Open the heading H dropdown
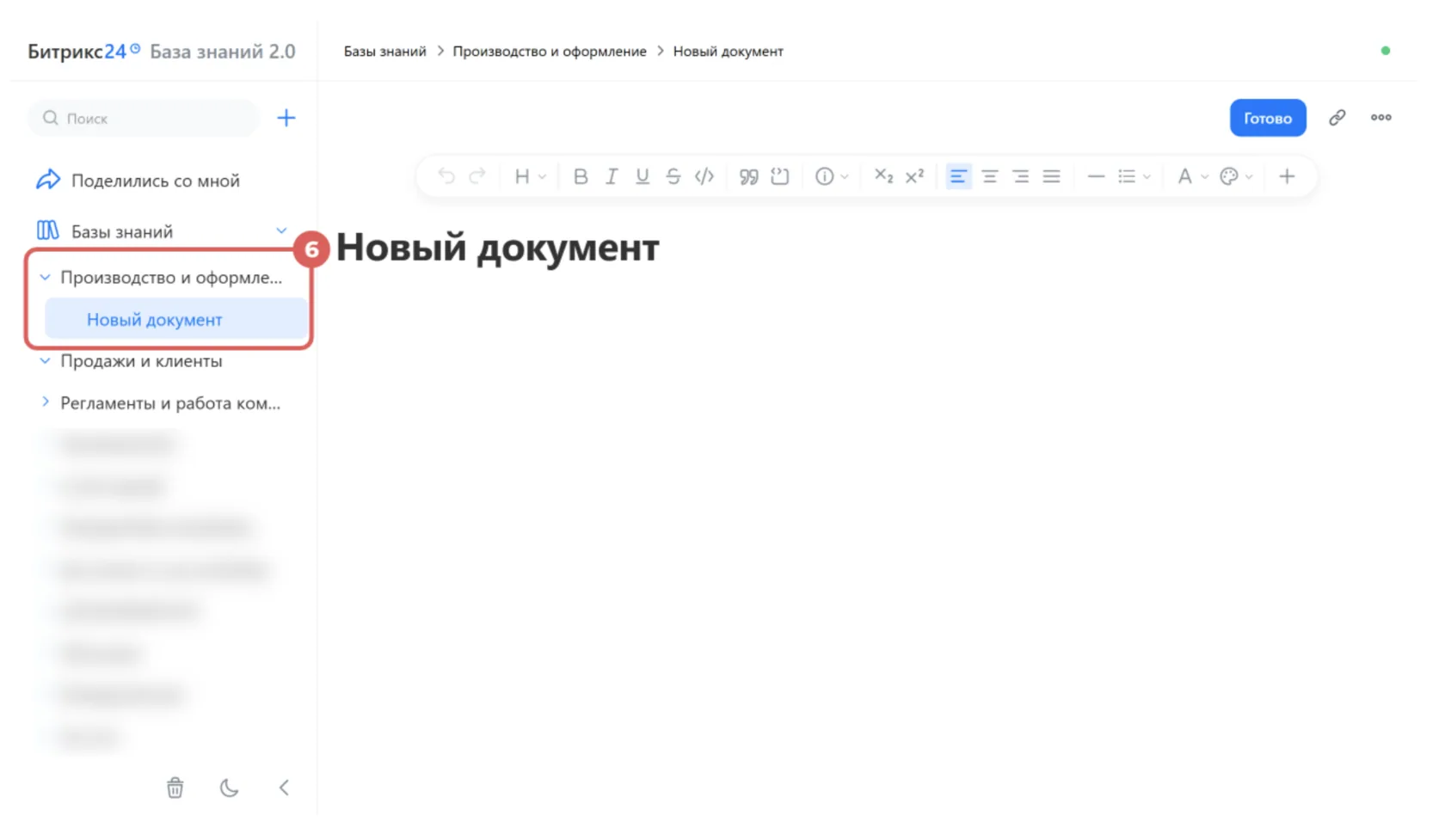The image size is (1445, 840). click(x=529, y=176)
